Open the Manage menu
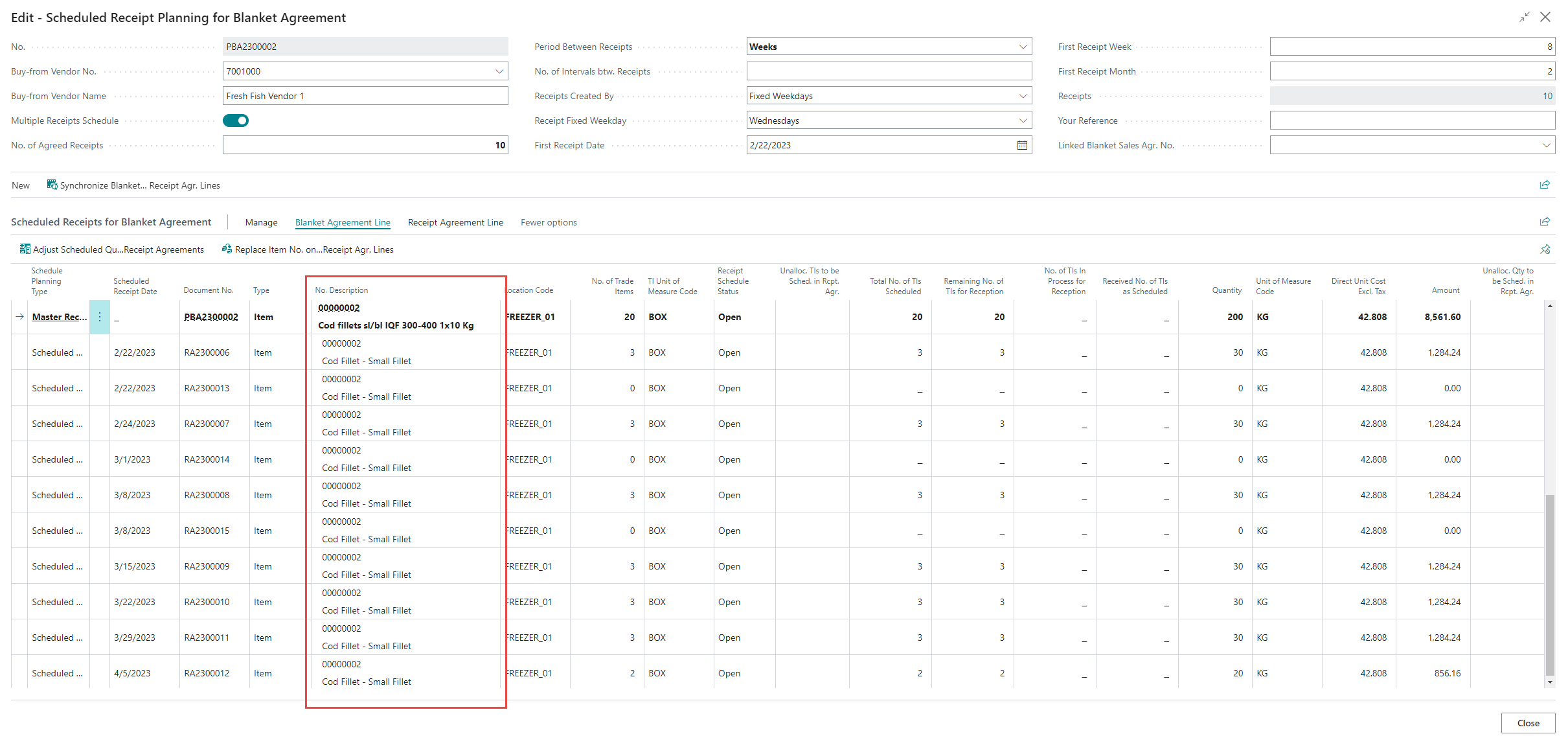 tap(261, 222)
